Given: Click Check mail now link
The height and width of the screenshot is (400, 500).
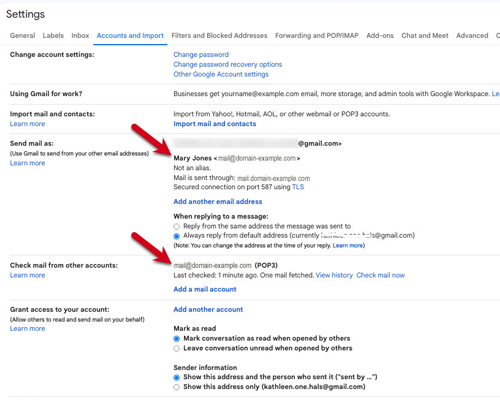Looking at the screenshot, I should point(380,275).
